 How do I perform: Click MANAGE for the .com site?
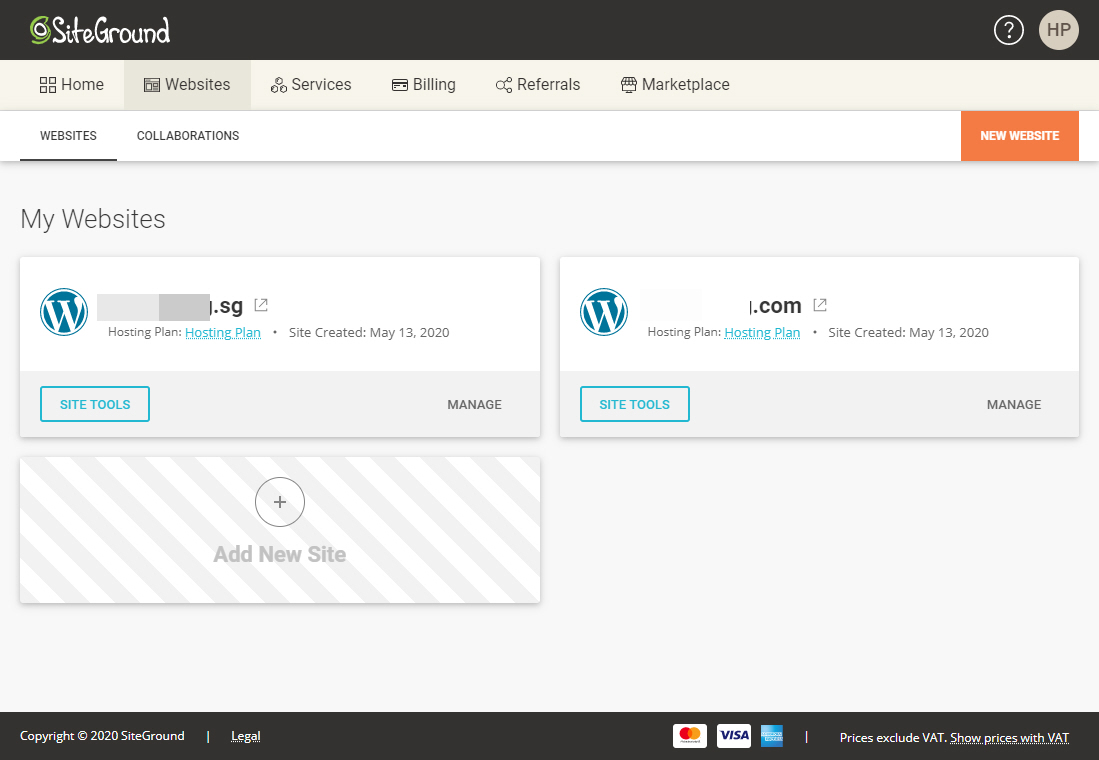point(1013,405)
